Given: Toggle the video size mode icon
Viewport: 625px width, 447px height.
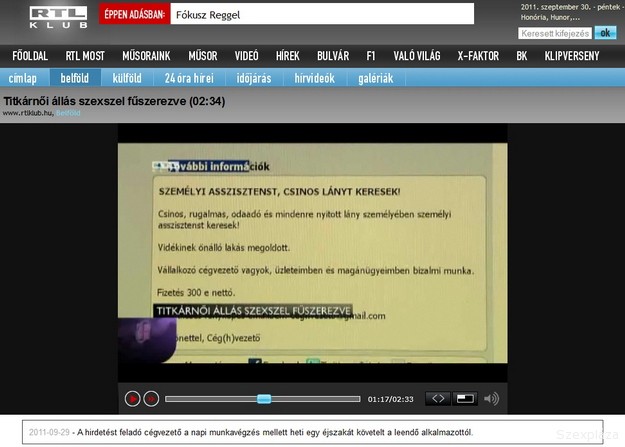Looking at the screenshot, I should coord(465,398).
